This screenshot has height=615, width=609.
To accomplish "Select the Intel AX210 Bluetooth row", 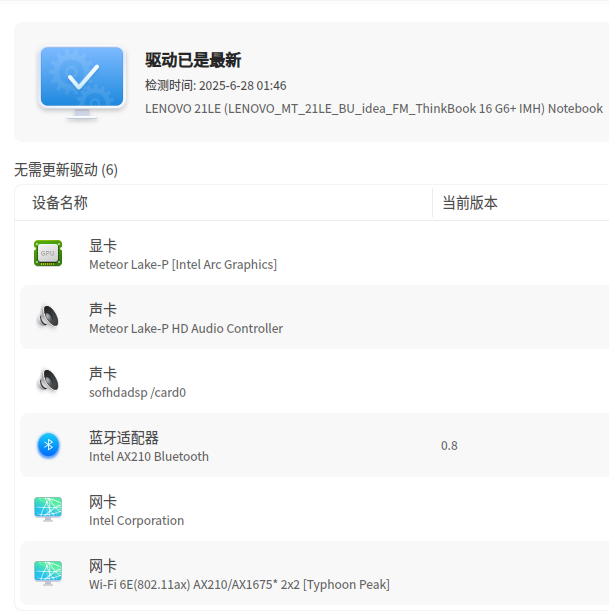I will 314,445.
